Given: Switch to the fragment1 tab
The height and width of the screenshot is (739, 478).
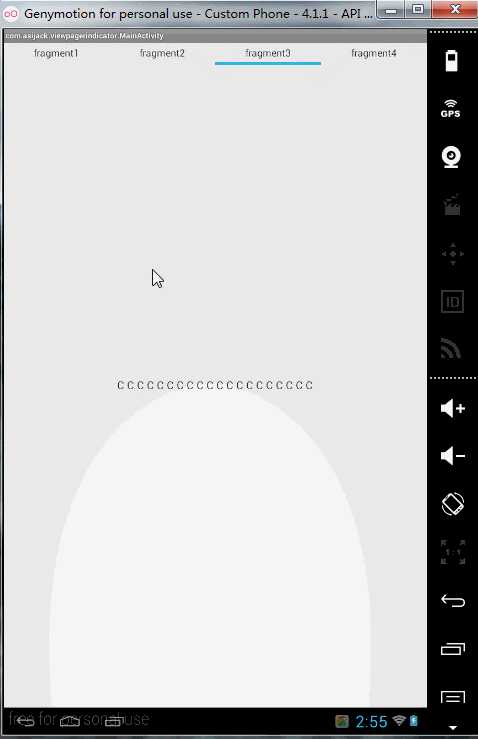Looking at the screenshot, I should pos(56,53).
